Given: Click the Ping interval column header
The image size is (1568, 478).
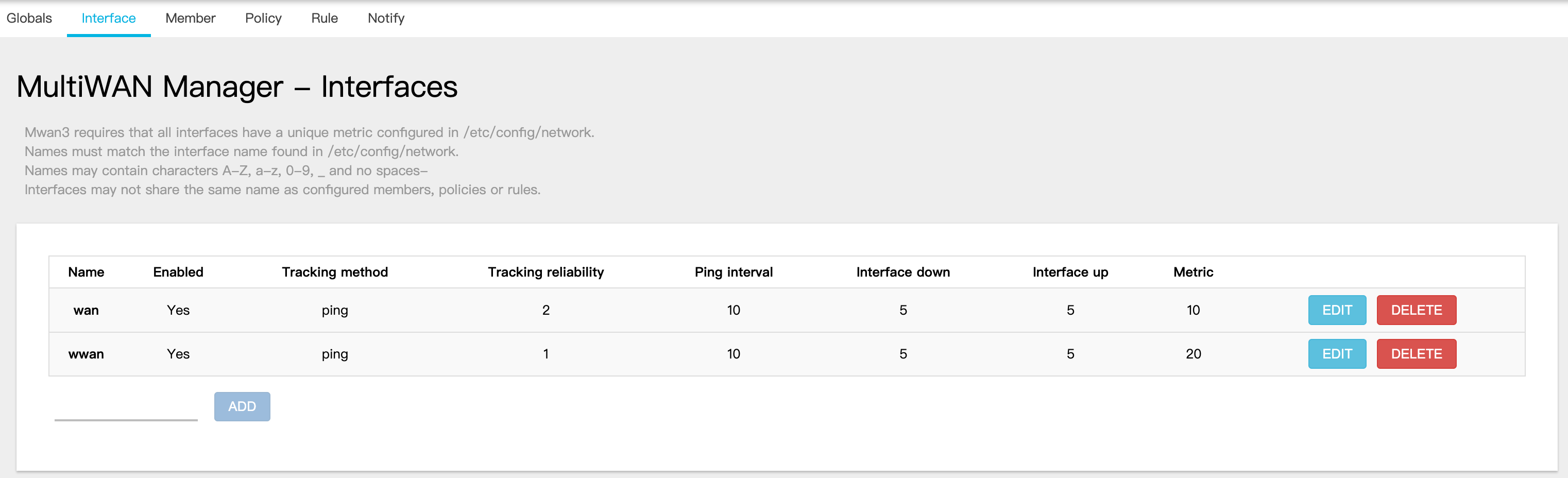Looking at the screenshot, I should [733, 272].
